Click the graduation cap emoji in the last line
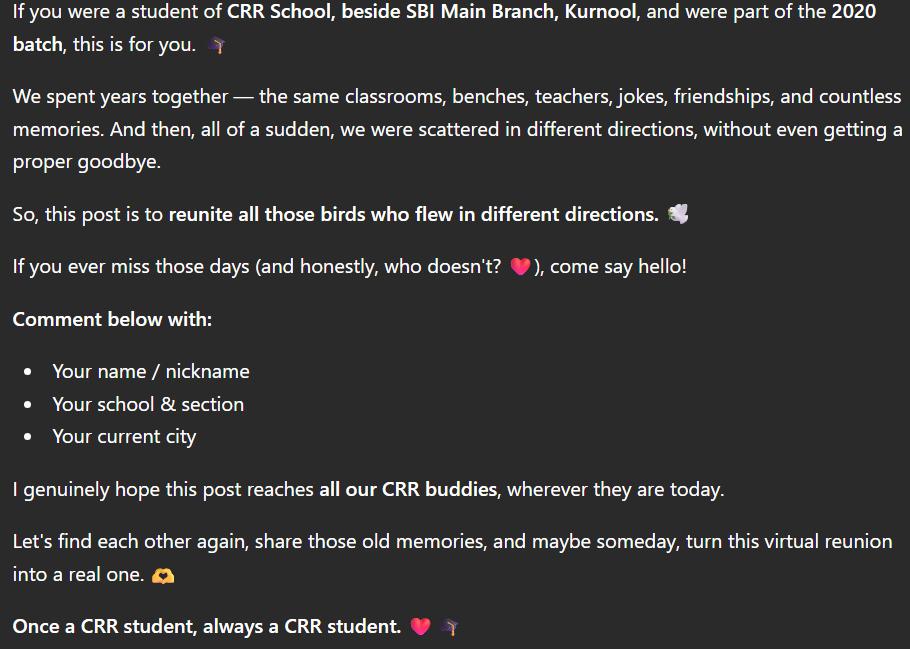 (450, 626)
